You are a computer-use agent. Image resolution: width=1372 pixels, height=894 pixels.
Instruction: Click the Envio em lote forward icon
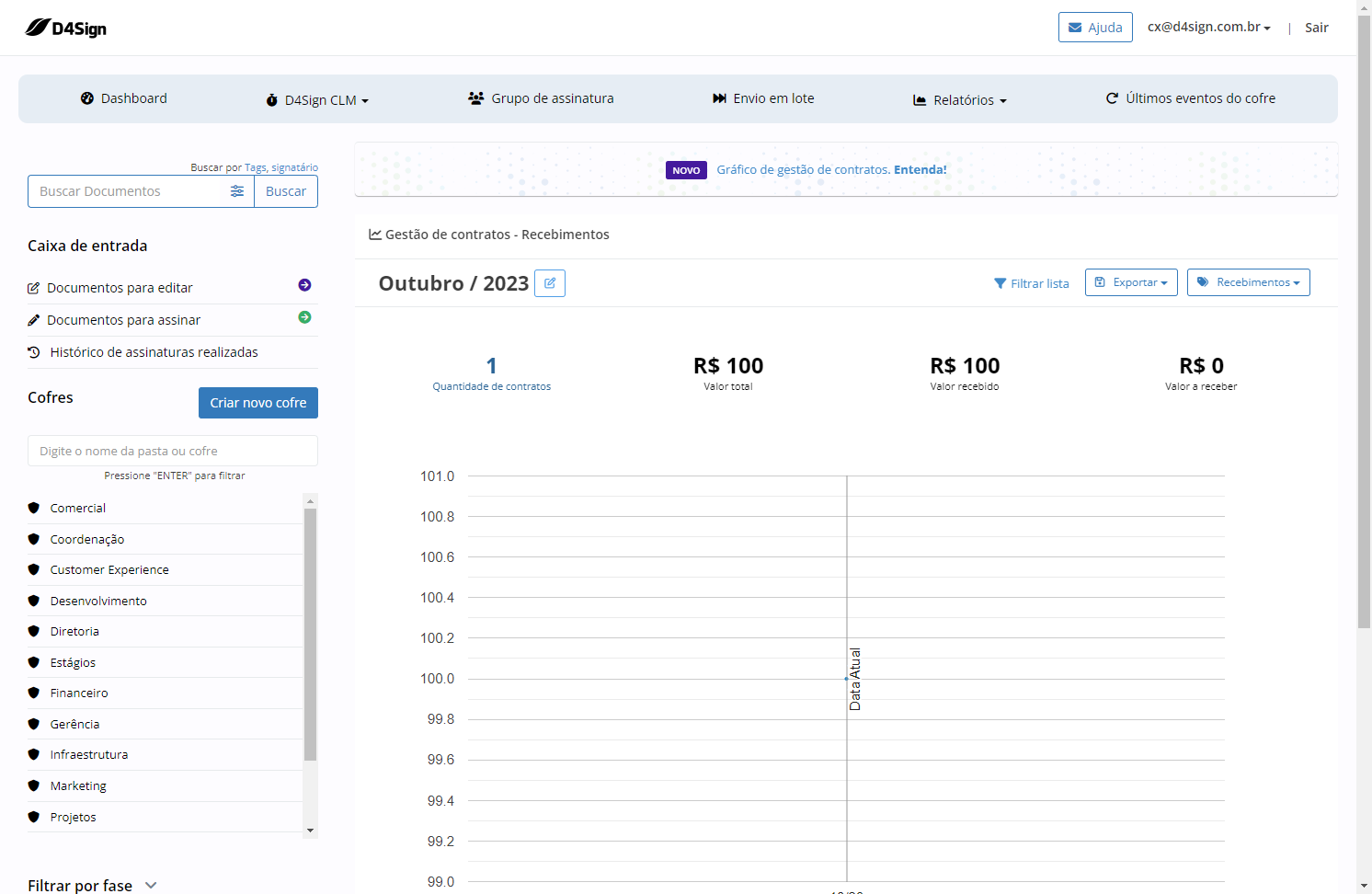(x=719, y=98)
